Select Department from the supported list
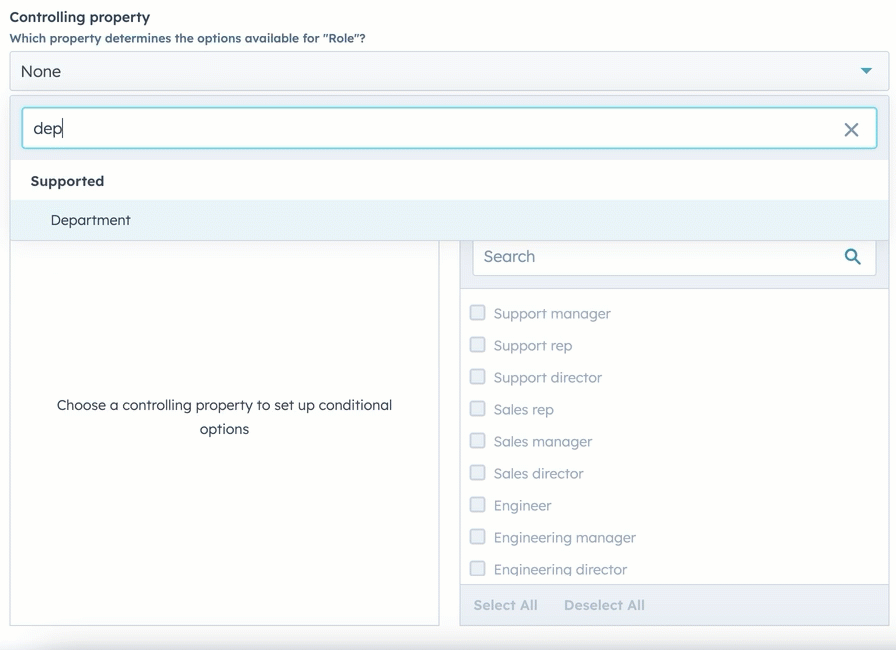 pyautogui.click(x=91, y=220)
